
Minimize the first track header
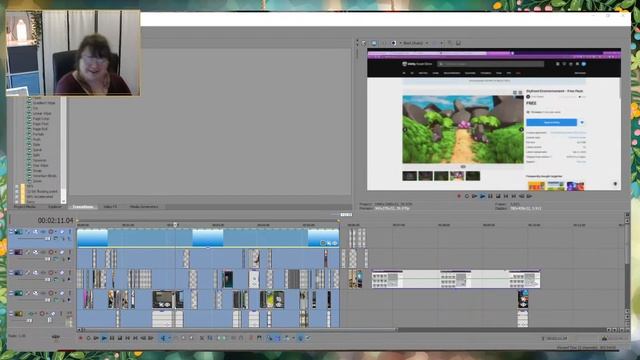pyautogui.click(x=11, y=232)
